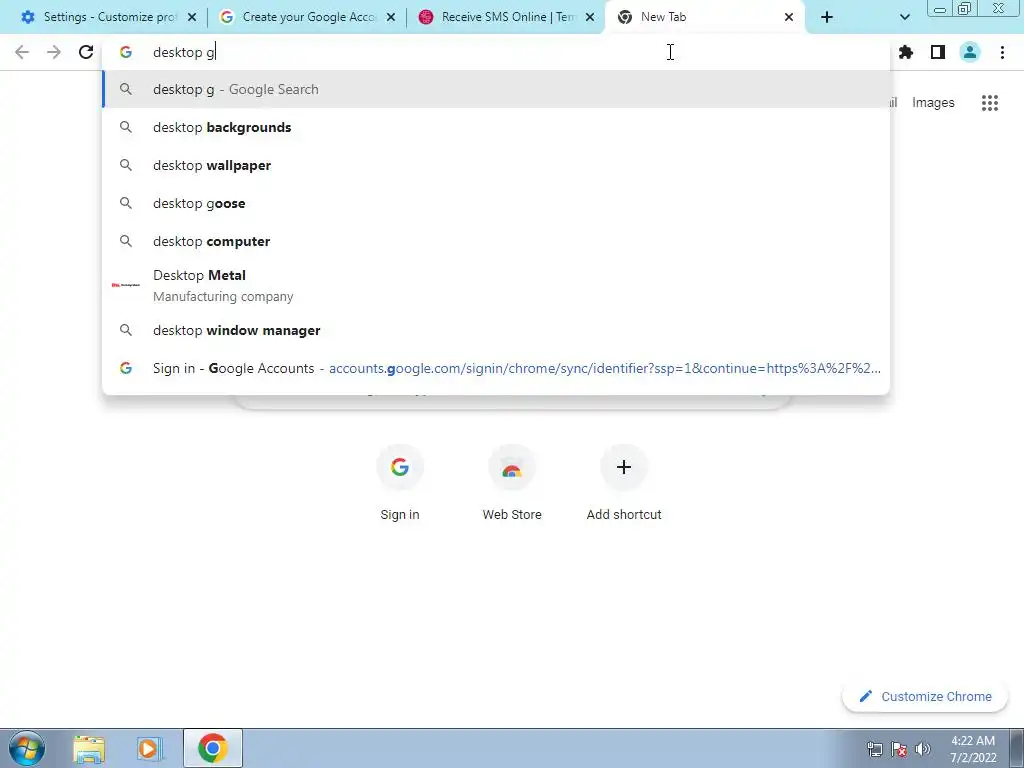The height and width of the screenshot is (768, 1024).
Task: Open the volume speaker tray icon
Action: coord(923,749)
